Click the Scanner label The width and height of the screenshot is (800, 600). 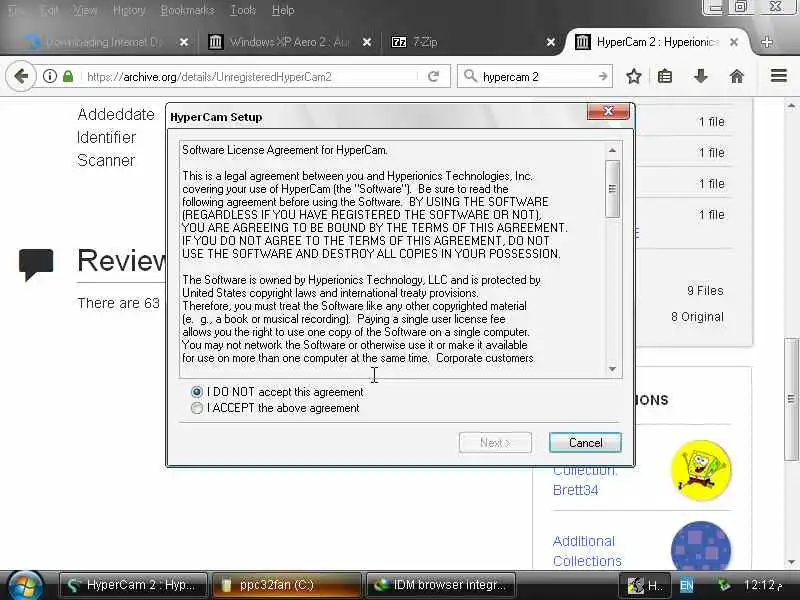pos(106,160)
